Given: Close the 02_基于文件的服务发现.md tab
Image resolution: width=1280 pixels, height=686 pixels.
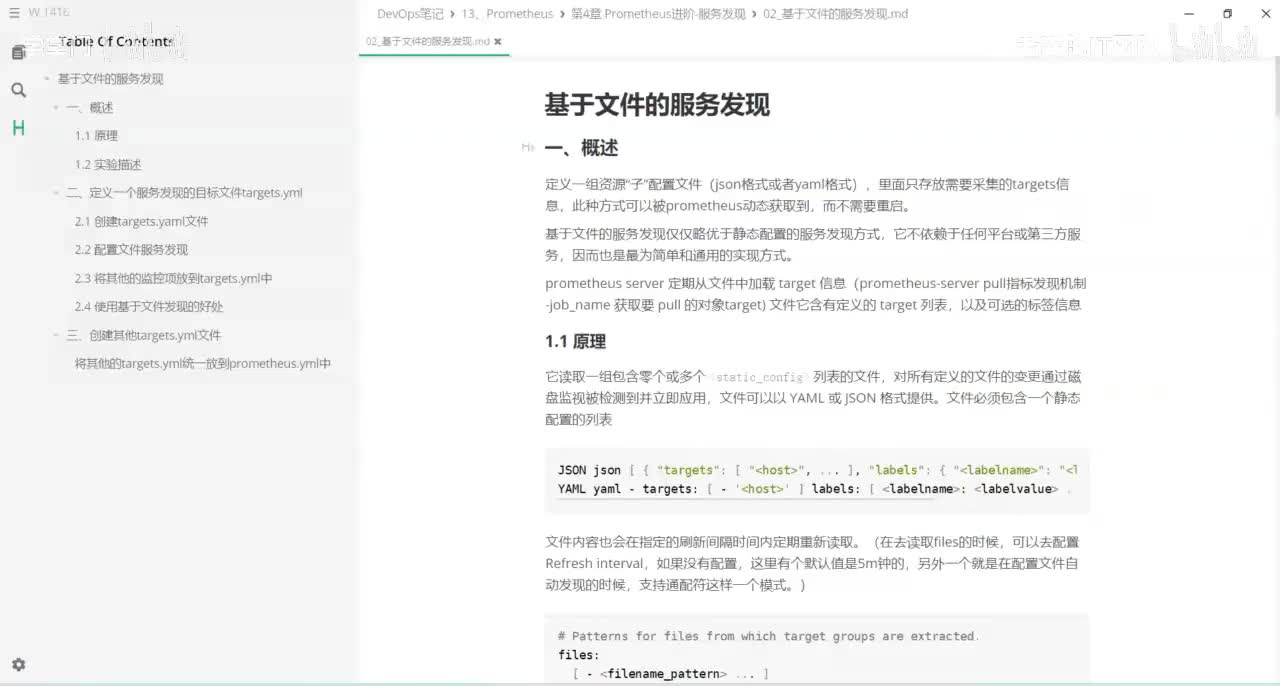Looking at the screenshot, I should [498, 42].
